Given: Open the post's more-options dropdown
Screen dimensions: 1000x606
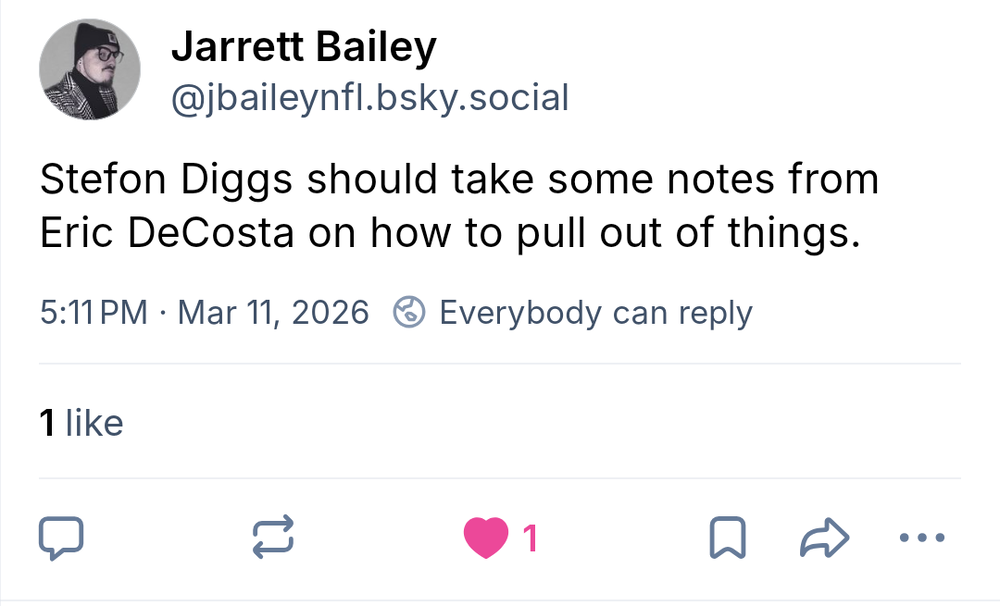Looking at the screenshot, I should point(921,538).
